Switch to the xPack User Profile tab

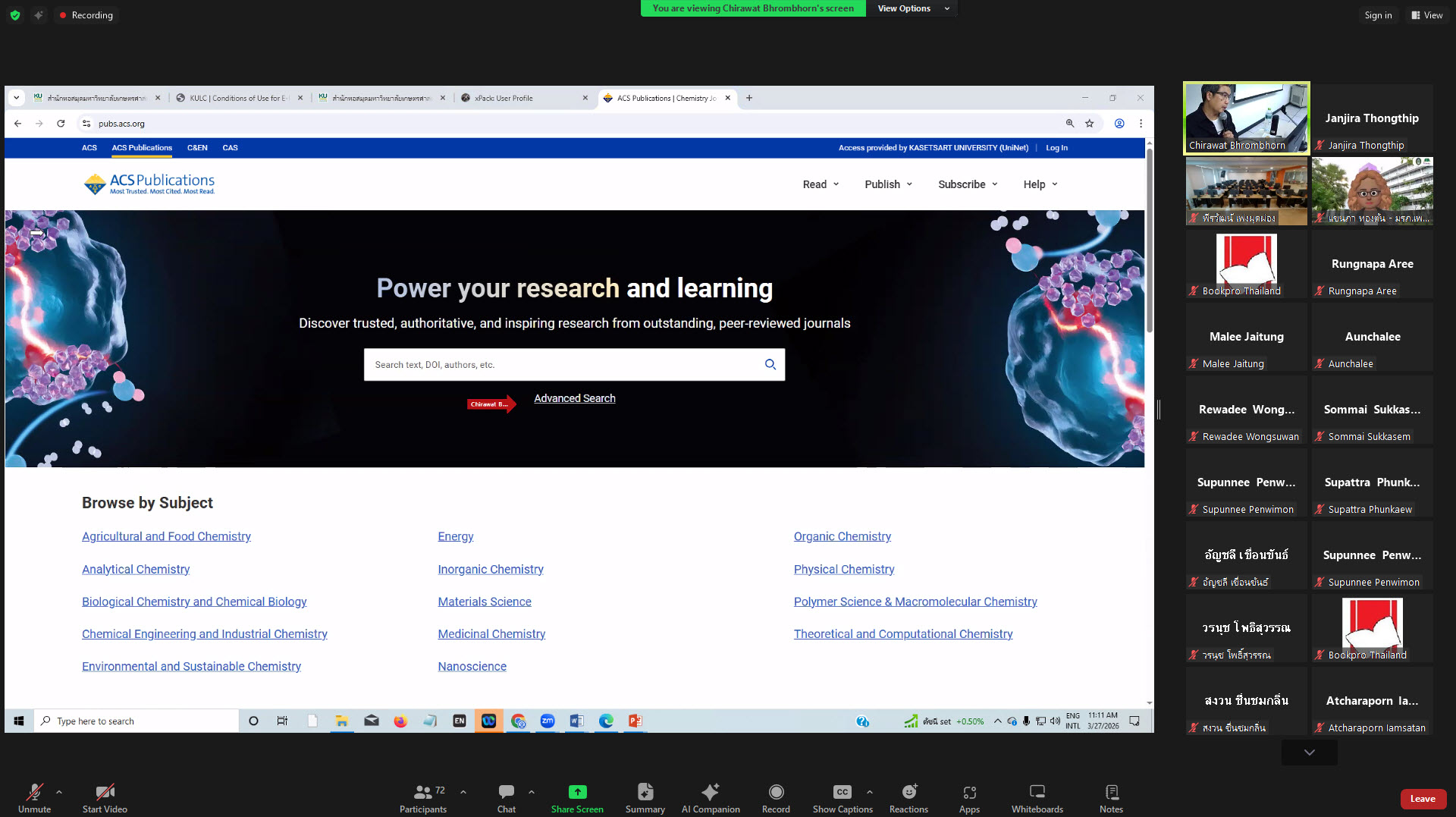(x=523, y=98)
